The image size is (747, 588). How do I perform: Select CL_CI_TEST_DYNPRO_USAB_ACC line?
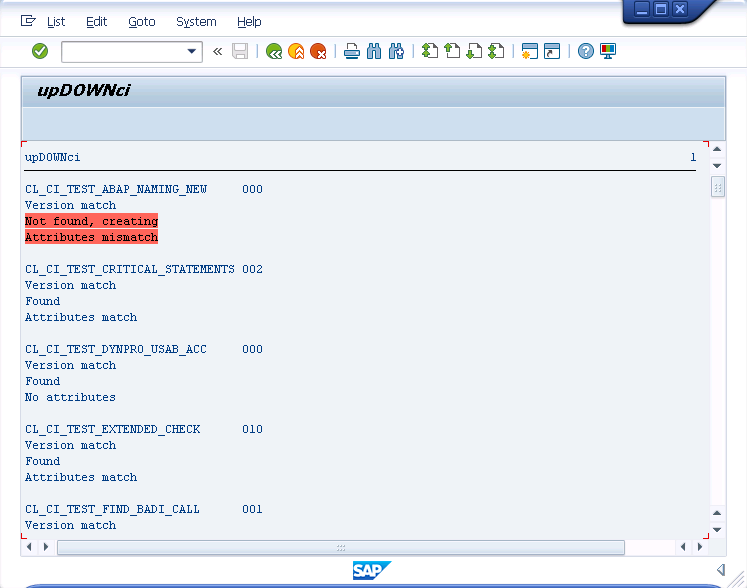coord(116,349)
